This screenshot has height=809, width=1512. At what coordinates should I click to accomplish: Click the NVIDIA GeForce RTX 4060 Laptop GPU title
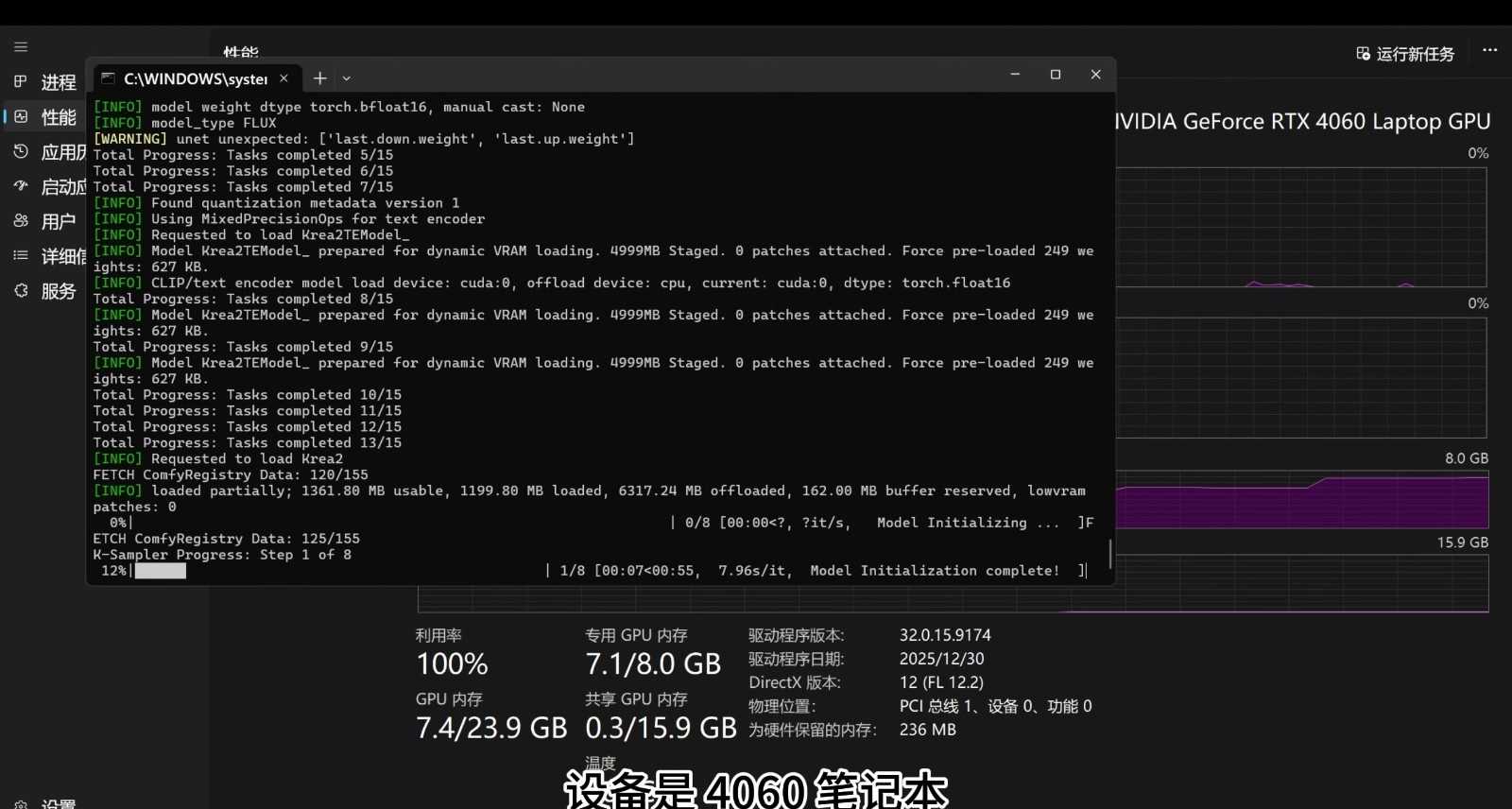[x=1303, y=122]
